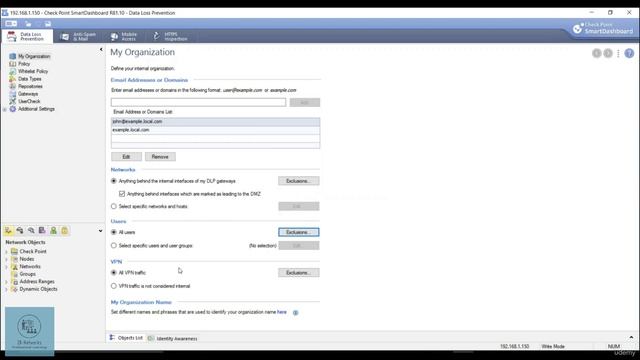Image resolution: width=640 pixels, height=360 pixels.
Task: Click the open policy folder icon
Action: pos(28,24)
